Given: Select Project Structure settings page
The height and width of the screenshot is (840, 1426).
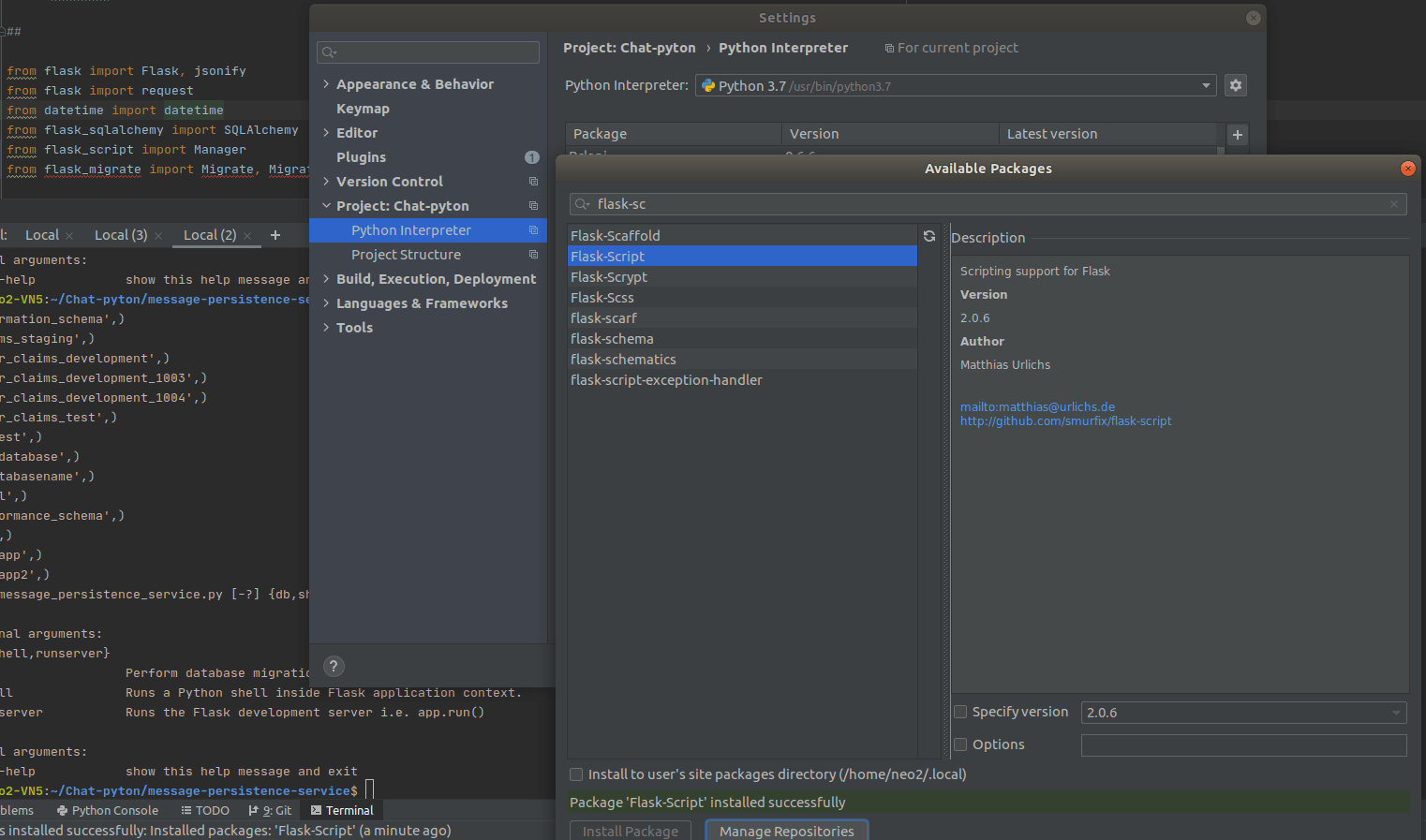Looking at the screenshot, I should click(406, 255).
